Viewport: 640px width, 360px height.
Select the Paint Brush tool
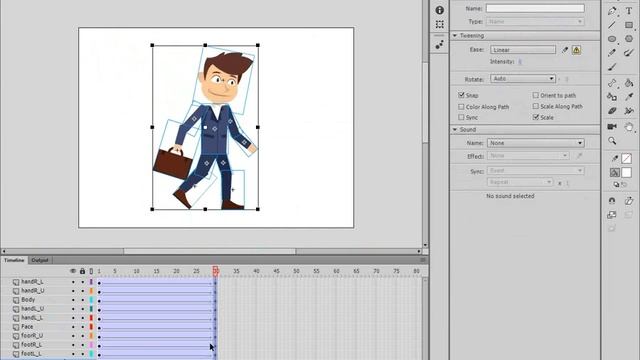coord(629,53)
